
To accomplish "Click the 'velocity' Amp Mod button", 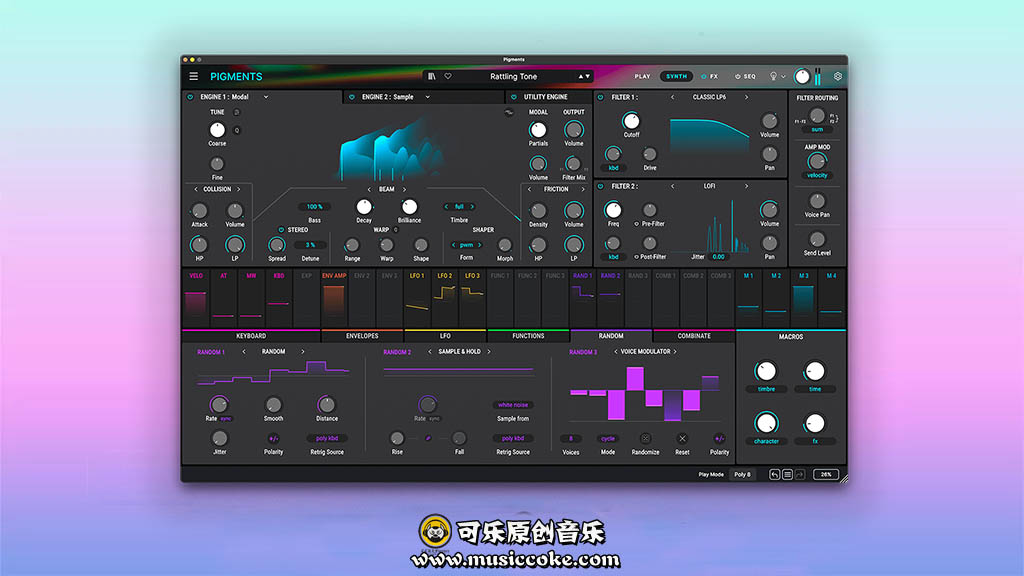I will pyautogui.click(x=817, y=175).
